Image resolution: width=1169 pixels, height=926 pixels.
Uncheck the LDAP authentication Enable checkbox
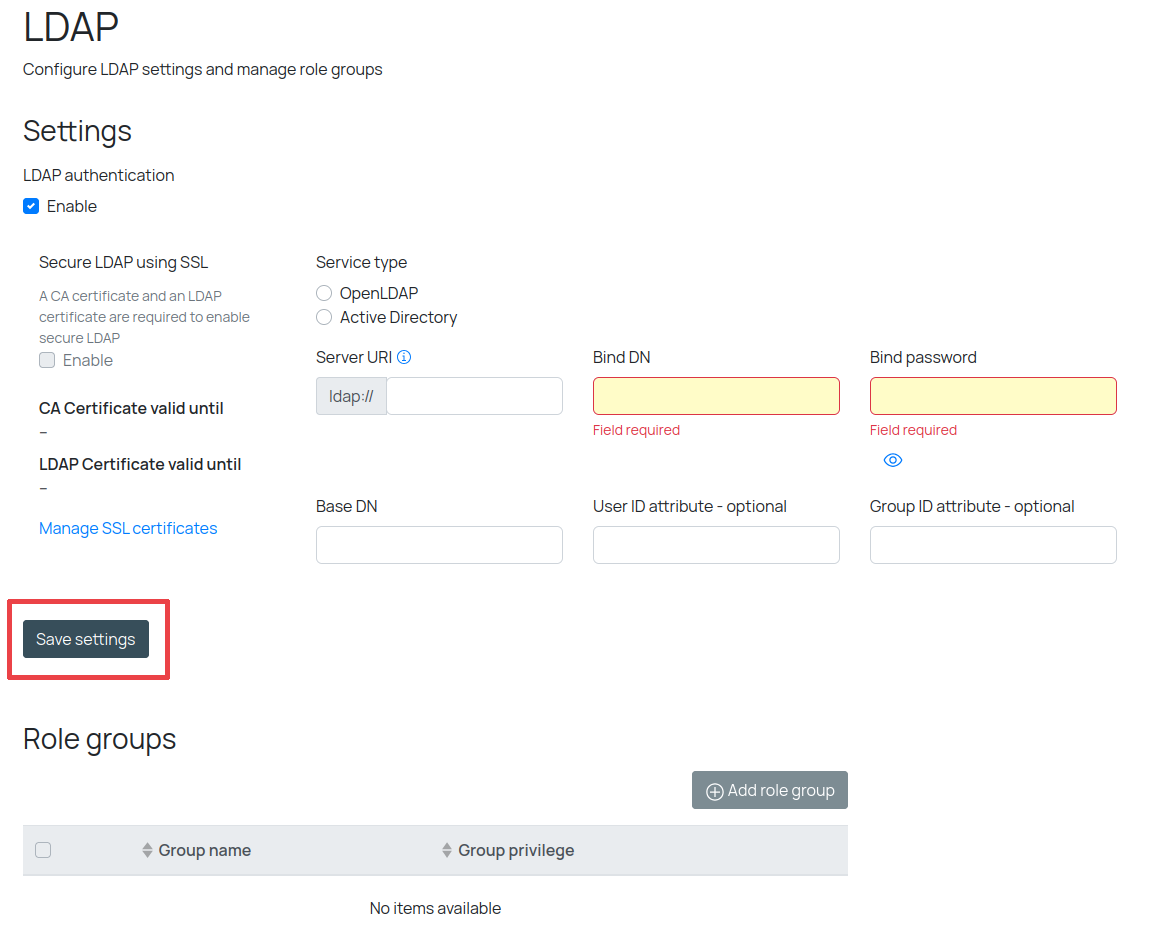[x=31, y=206]
